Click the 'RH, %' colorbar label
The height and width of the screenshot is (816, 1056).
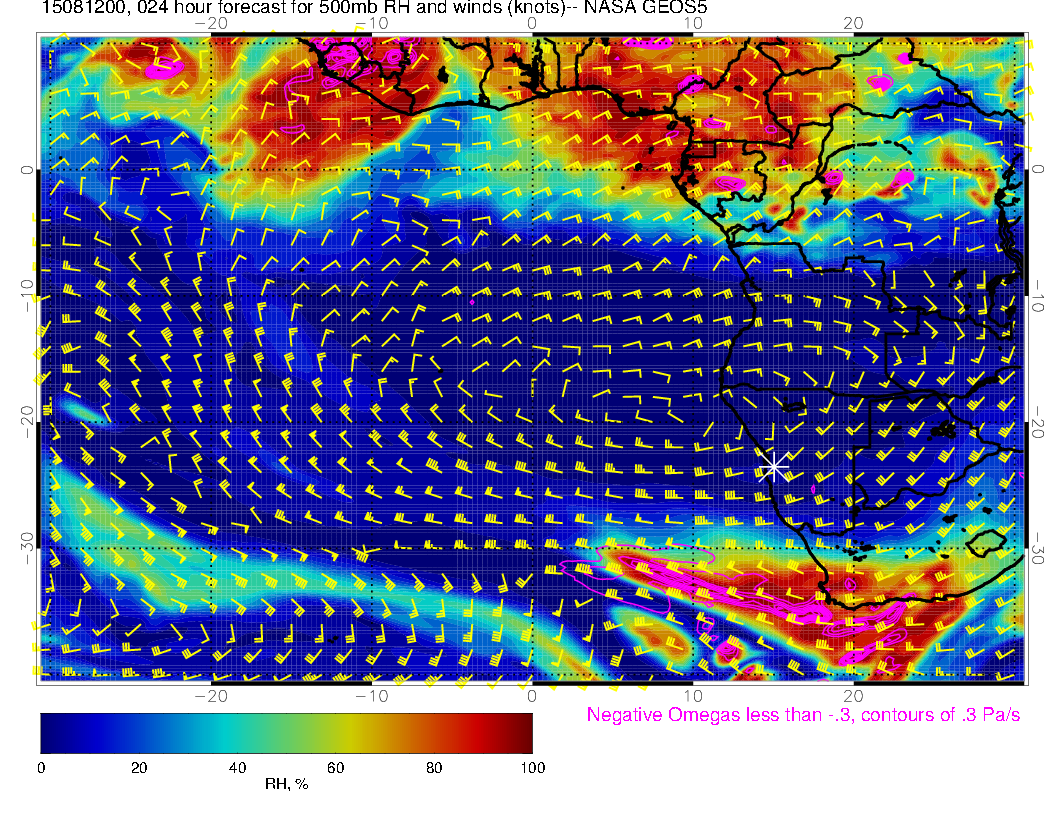point(286,785)
